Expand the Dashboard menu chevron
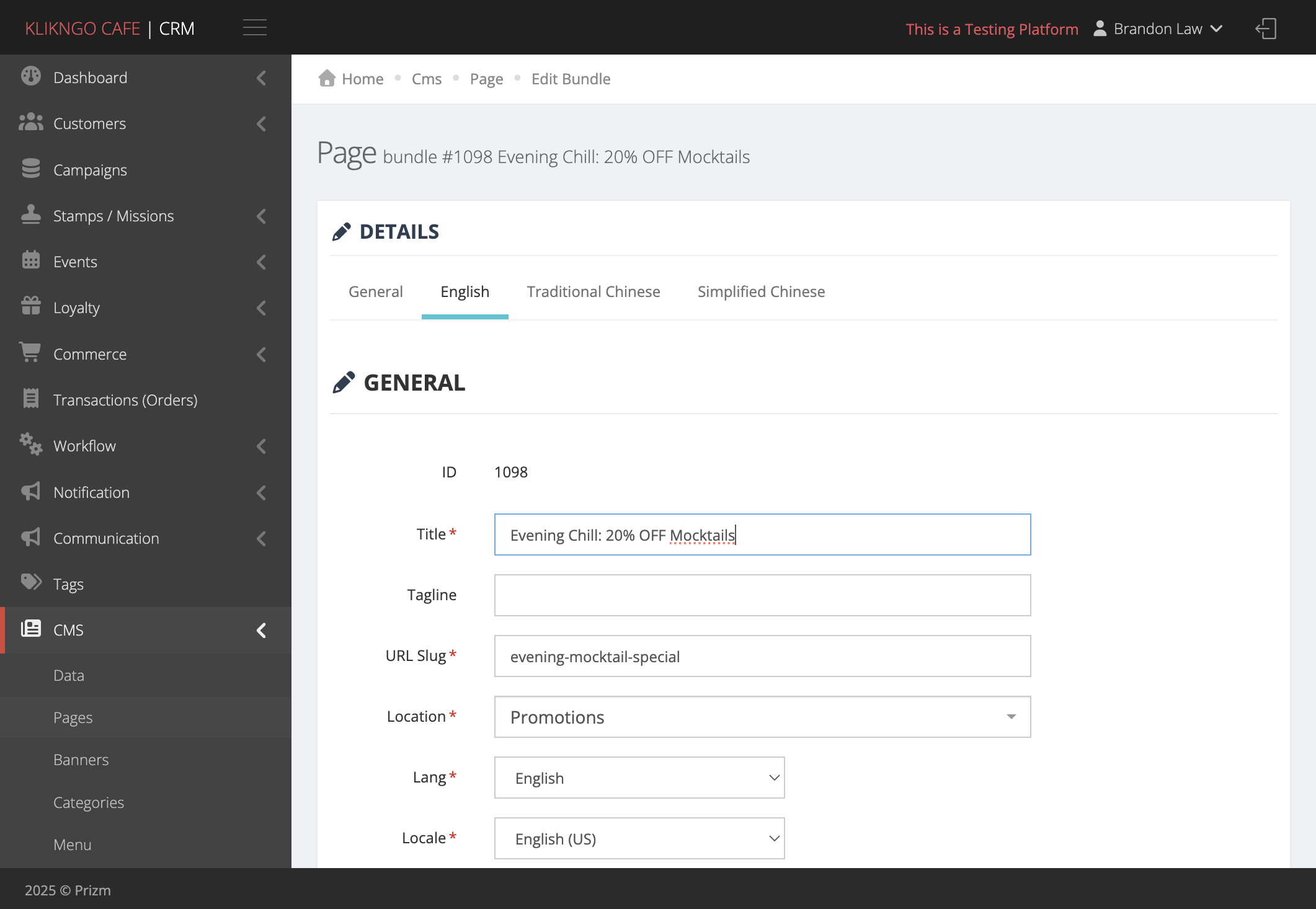 (262, 78)
